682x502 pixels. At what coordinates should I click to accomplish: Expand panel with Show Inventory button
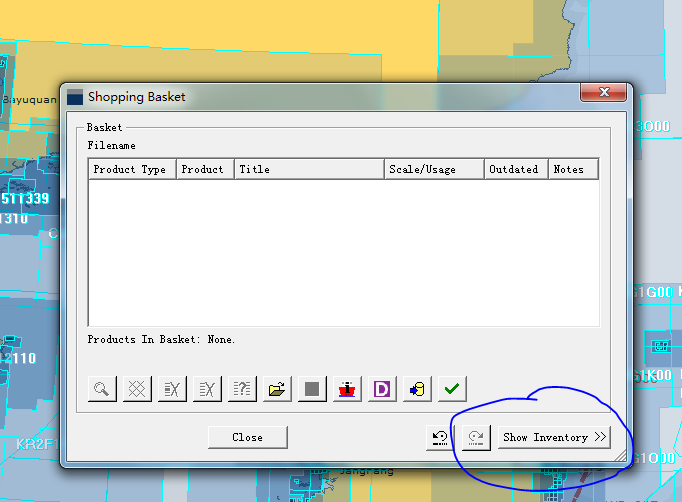(554, 438)
